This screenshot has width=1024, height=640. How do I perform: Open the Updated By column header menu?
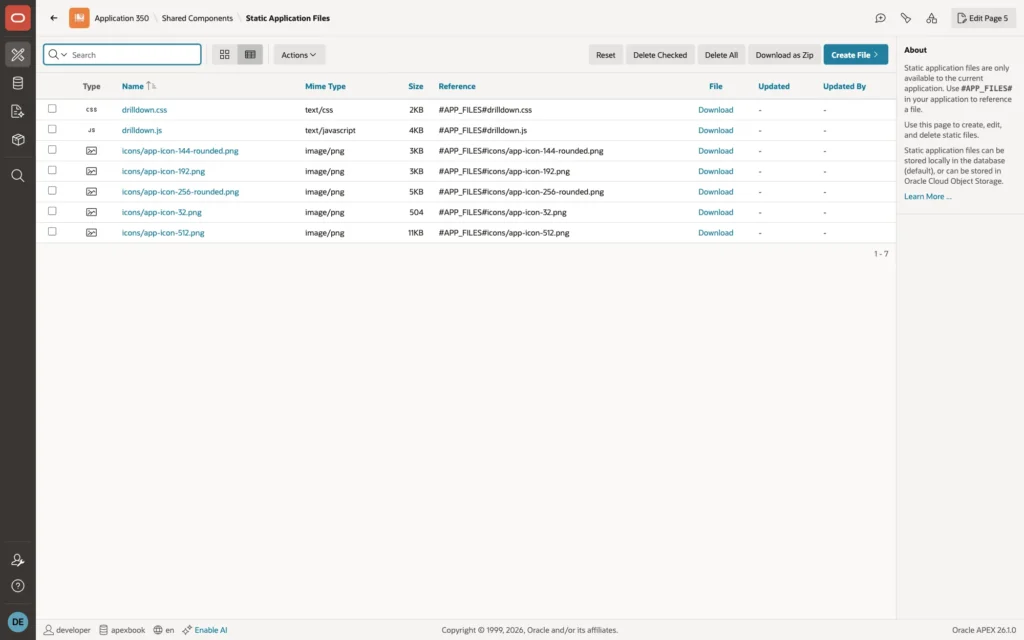click(844, 86)
